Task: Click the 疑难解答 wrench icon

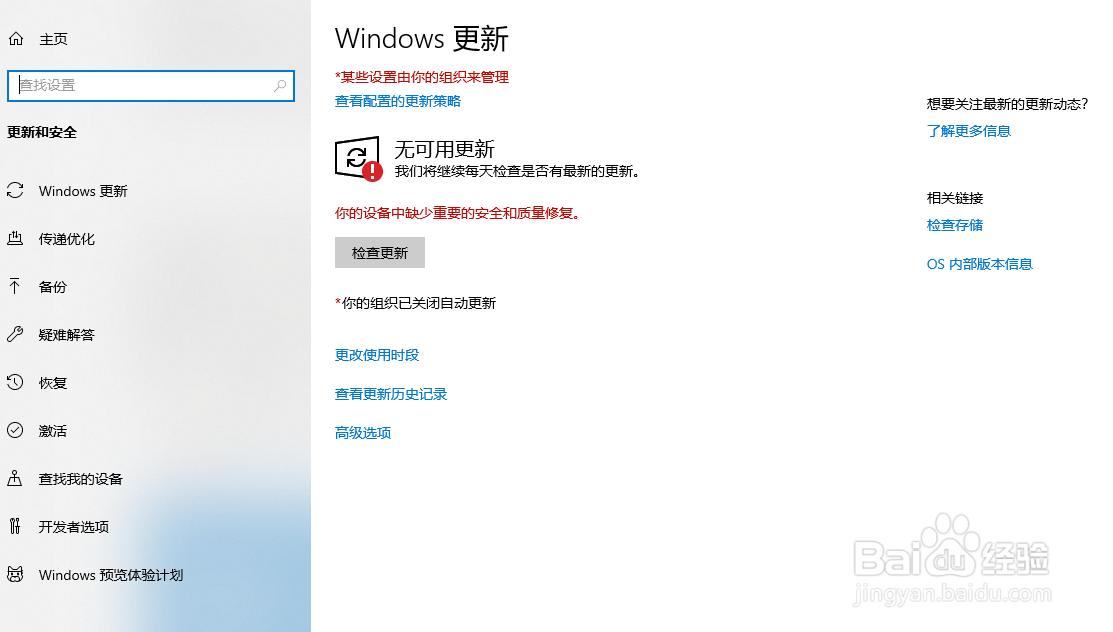Action: click(x=15, y=334)
